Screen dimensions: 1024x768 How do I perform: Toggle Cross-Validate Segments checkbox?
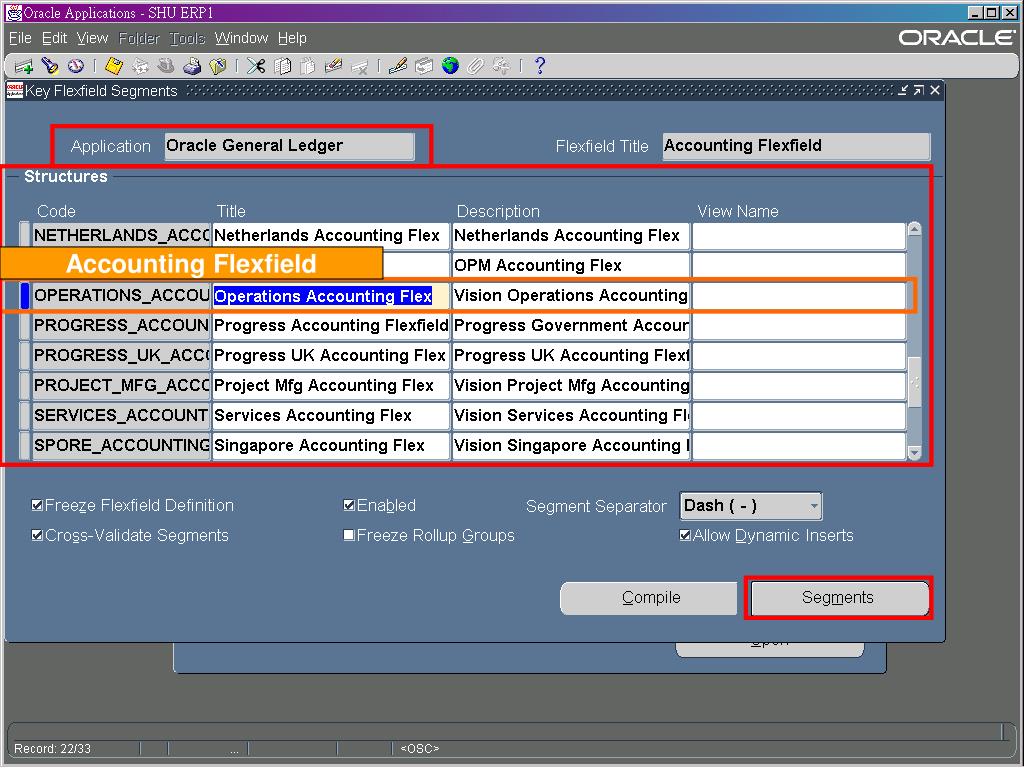coord(37,536)
